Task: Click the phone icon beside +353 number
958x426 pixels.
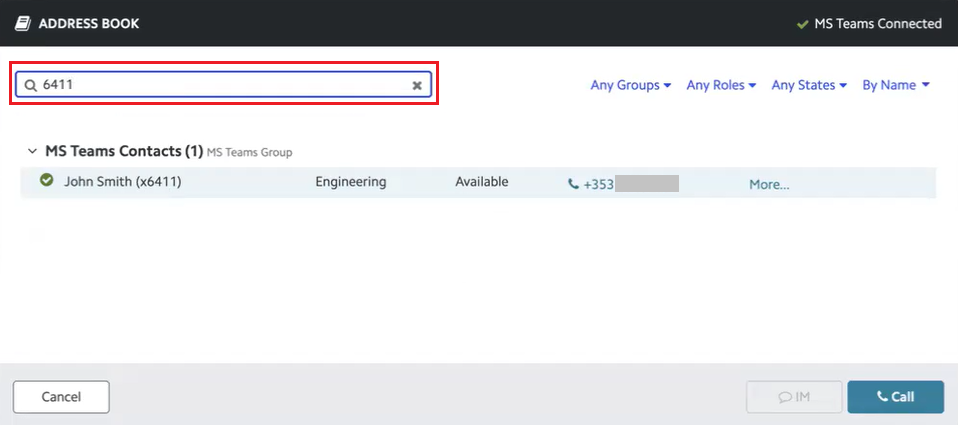Action: (573, 183)
